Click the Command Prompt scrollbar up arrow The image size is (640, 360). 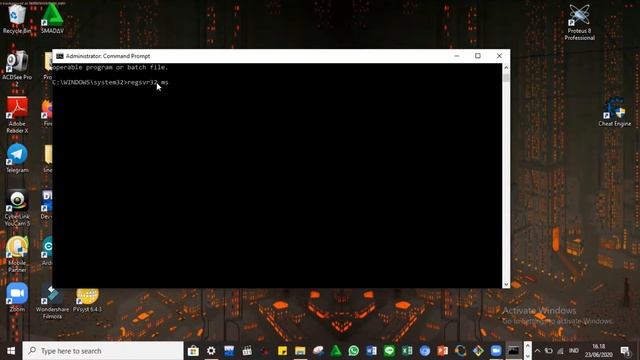click(506, 67)
